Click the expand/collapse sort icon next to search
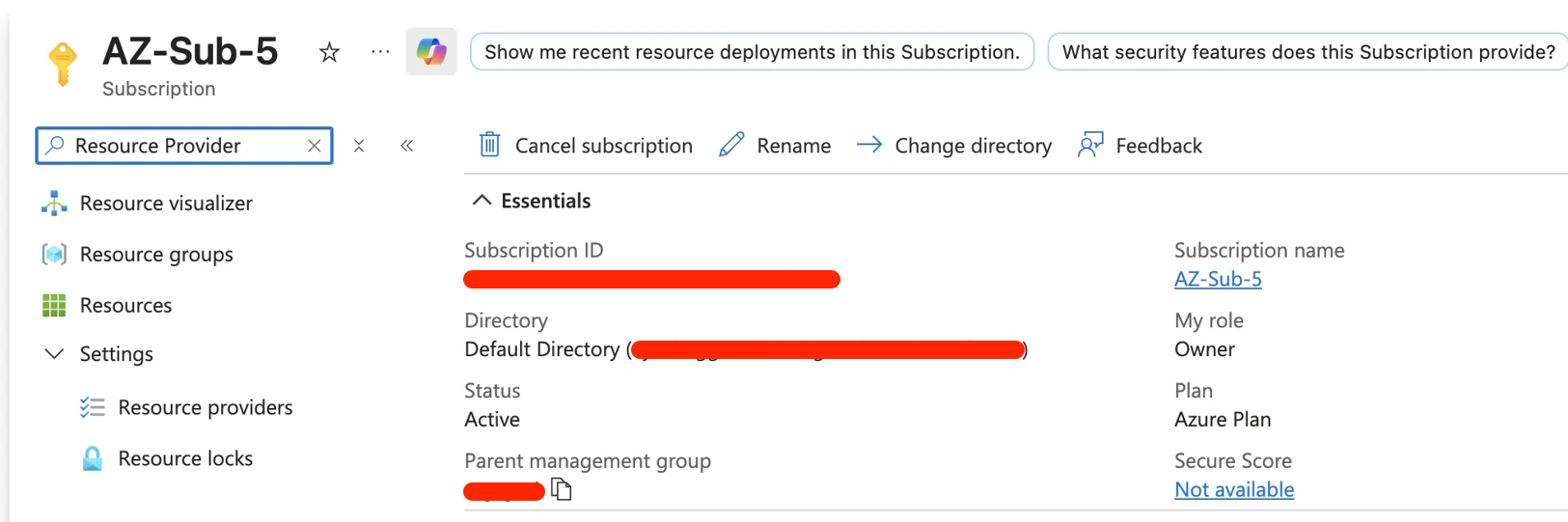Image resolution: width=1568 pixels, height=522 pixels. 359,146
